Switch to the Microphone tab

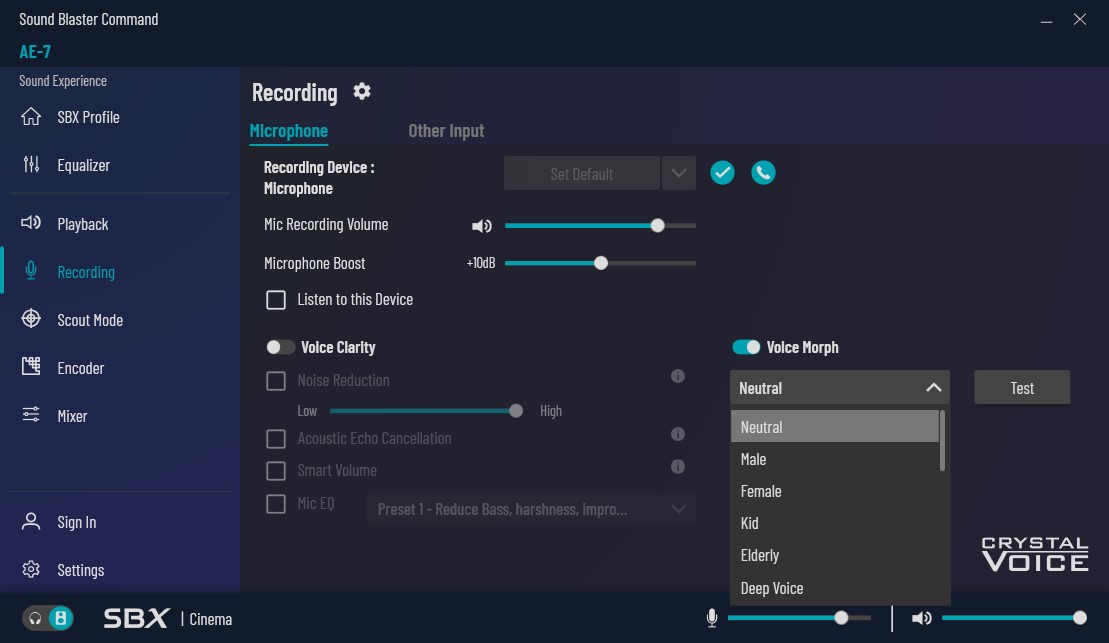(x=289, y=131)
